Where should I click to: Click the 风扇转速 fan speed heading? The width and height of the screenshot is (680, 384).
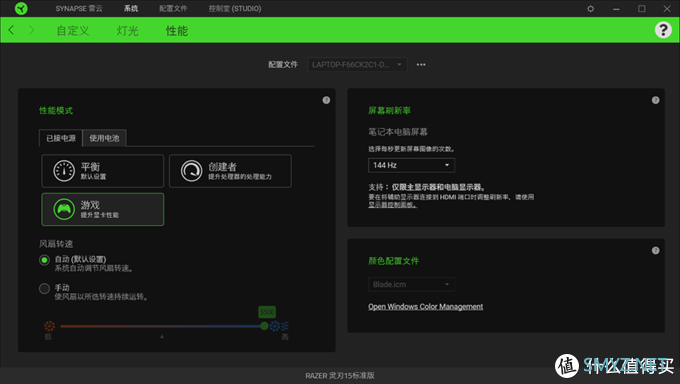coord(56,244)
